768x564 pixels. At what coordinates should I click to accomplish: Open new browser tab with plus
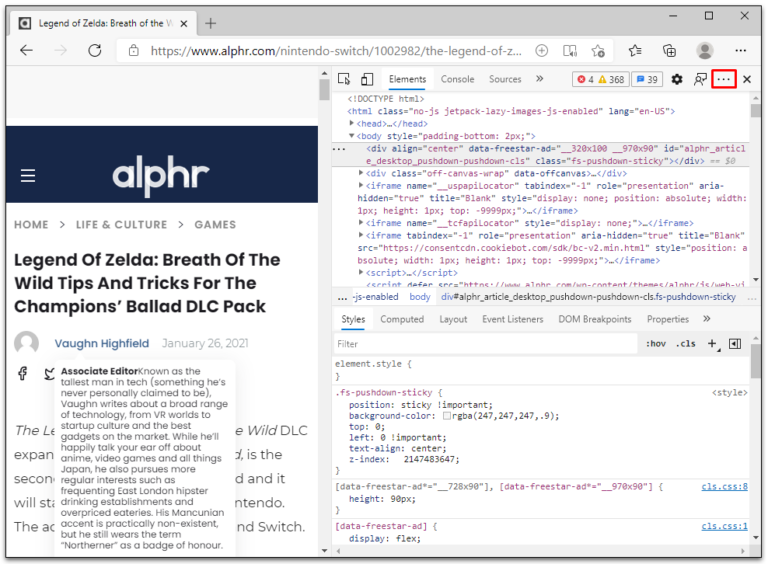[x=211, y=23]
